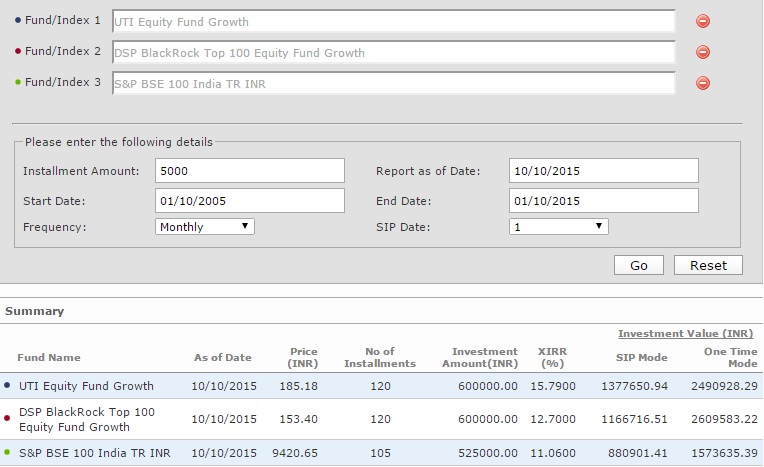
Task: Click the End Date field 01/10/2015
Action: pyautogui.click(x=604, y=201)
